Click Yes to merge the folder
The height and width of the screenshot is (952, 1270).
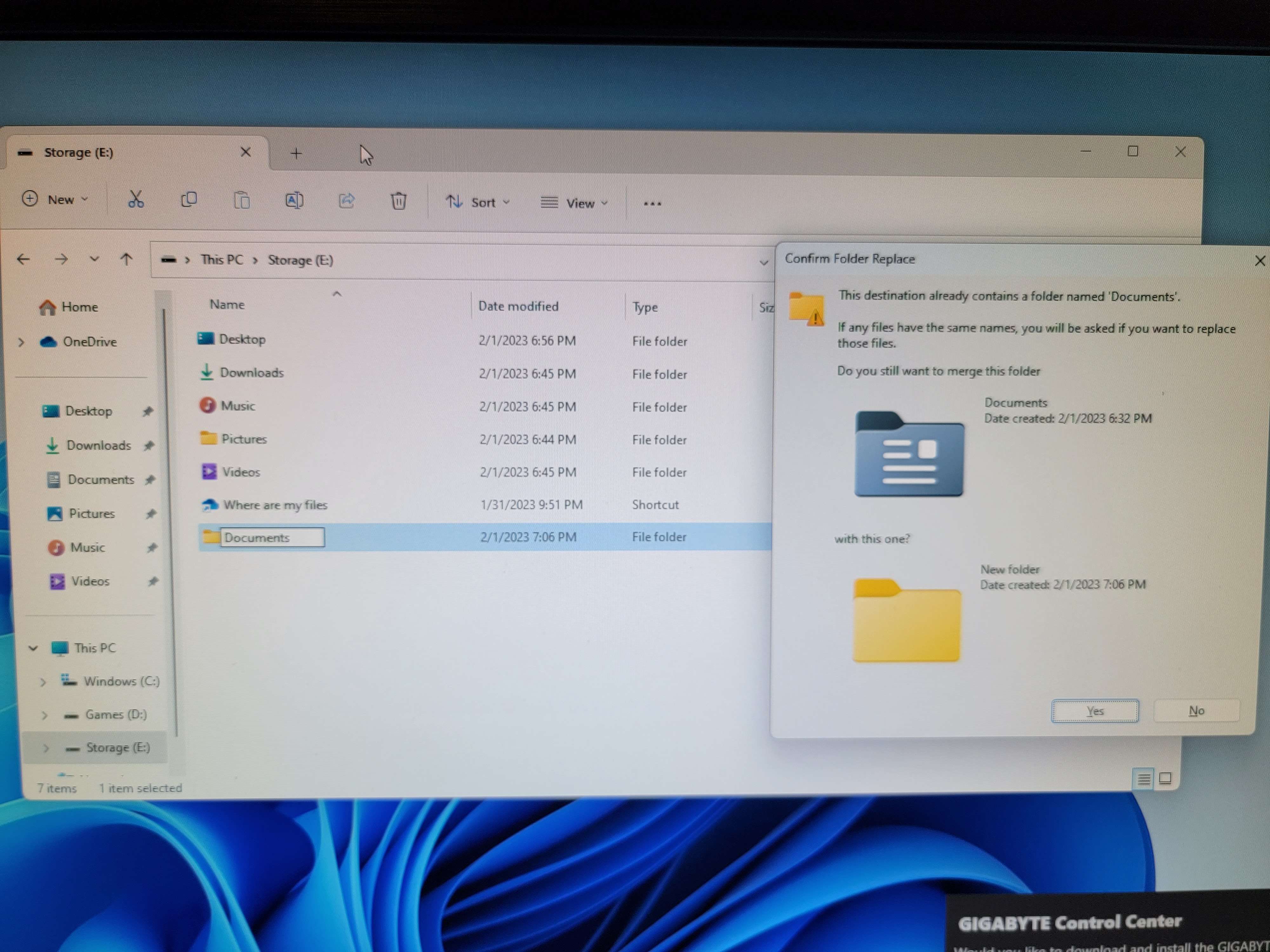(1094, 711)
